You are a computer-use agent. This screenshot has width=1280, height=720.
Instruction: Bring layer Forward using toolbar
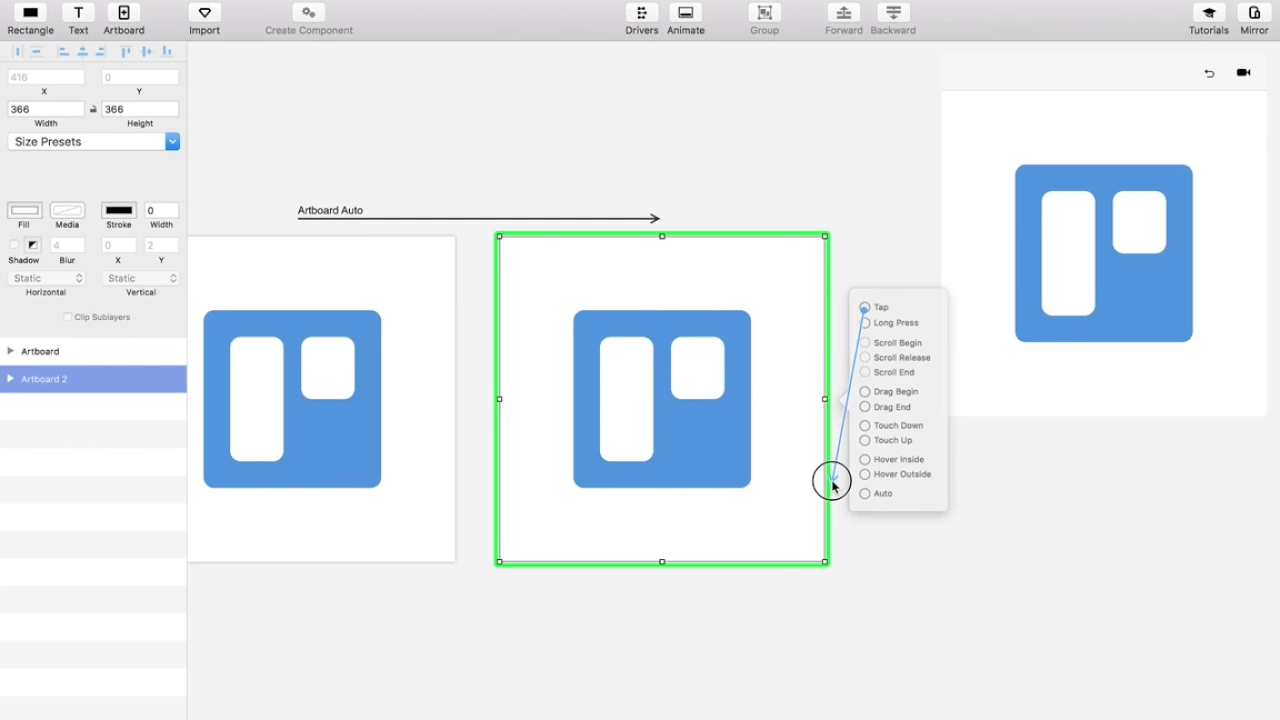click(x=843, y=19)
